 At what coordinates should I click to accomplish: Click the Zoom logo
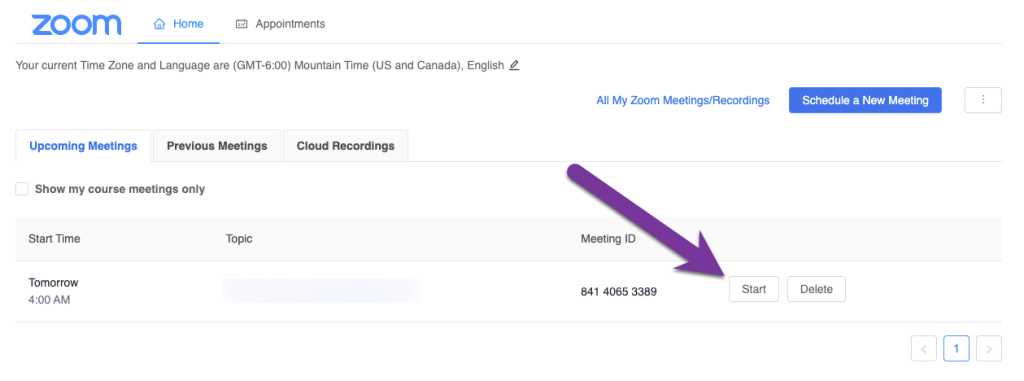[x=76, y=24]
